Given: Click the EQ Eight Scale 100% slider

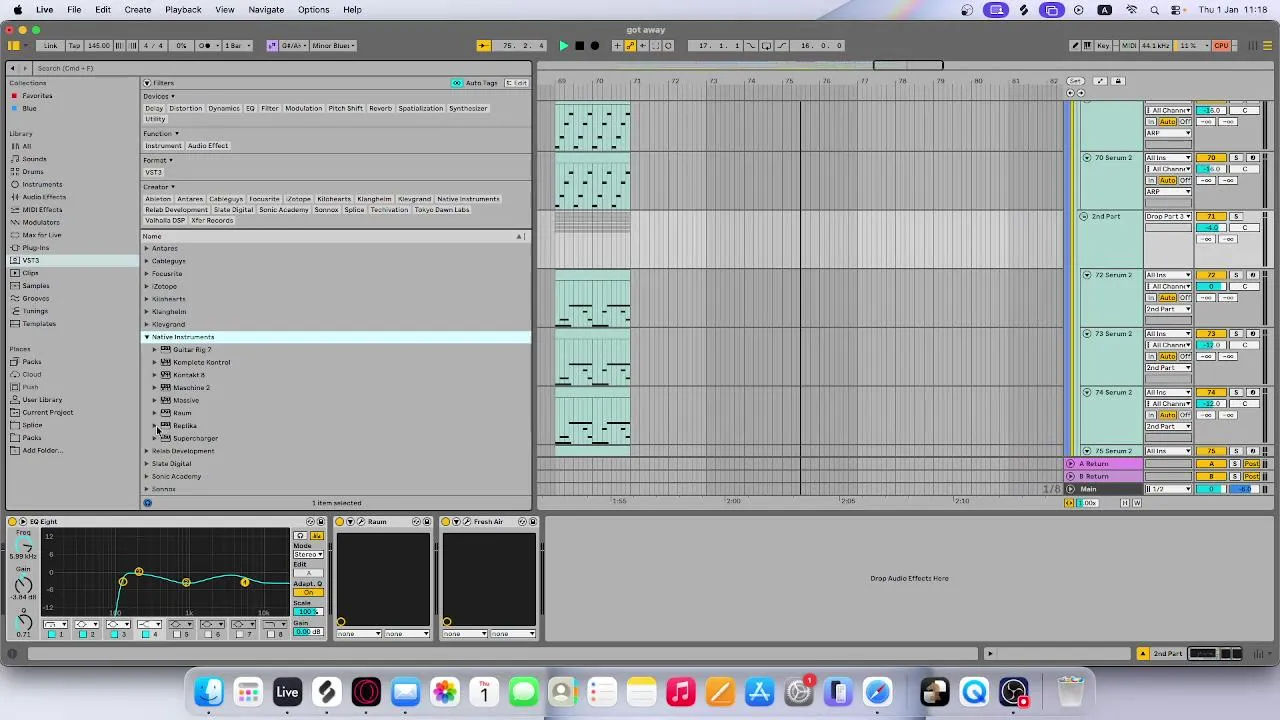Looking at the screenshot, I should coord(308,611).
